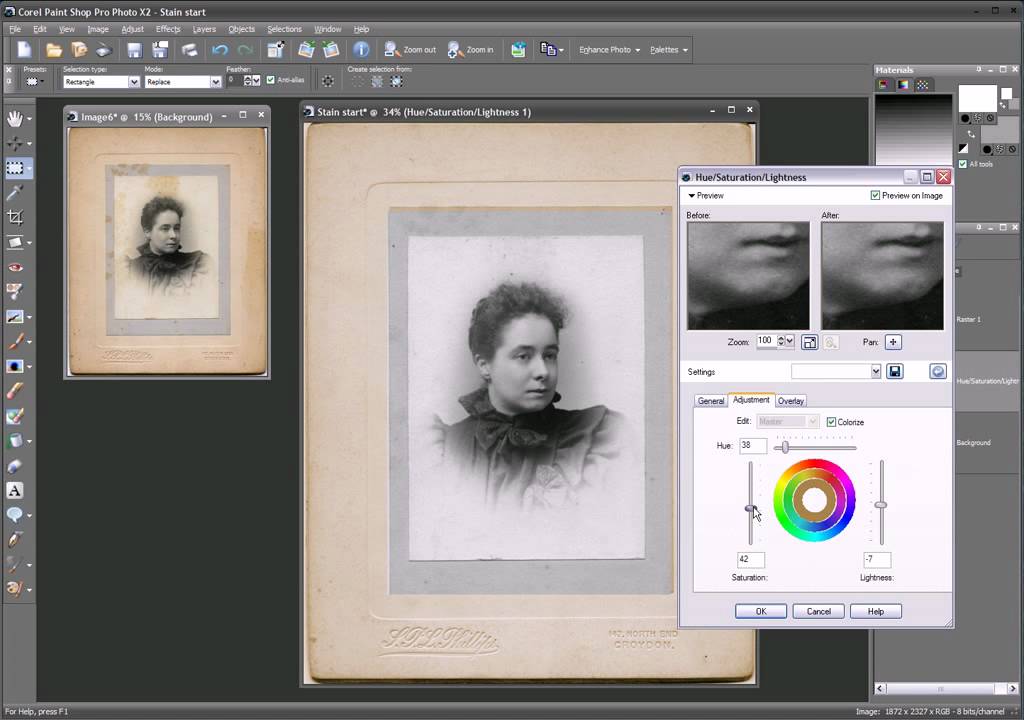The width and height of the screenshot is (1024, 720).
Task: Open the Layers menu
Action: [x=204, y=29]
